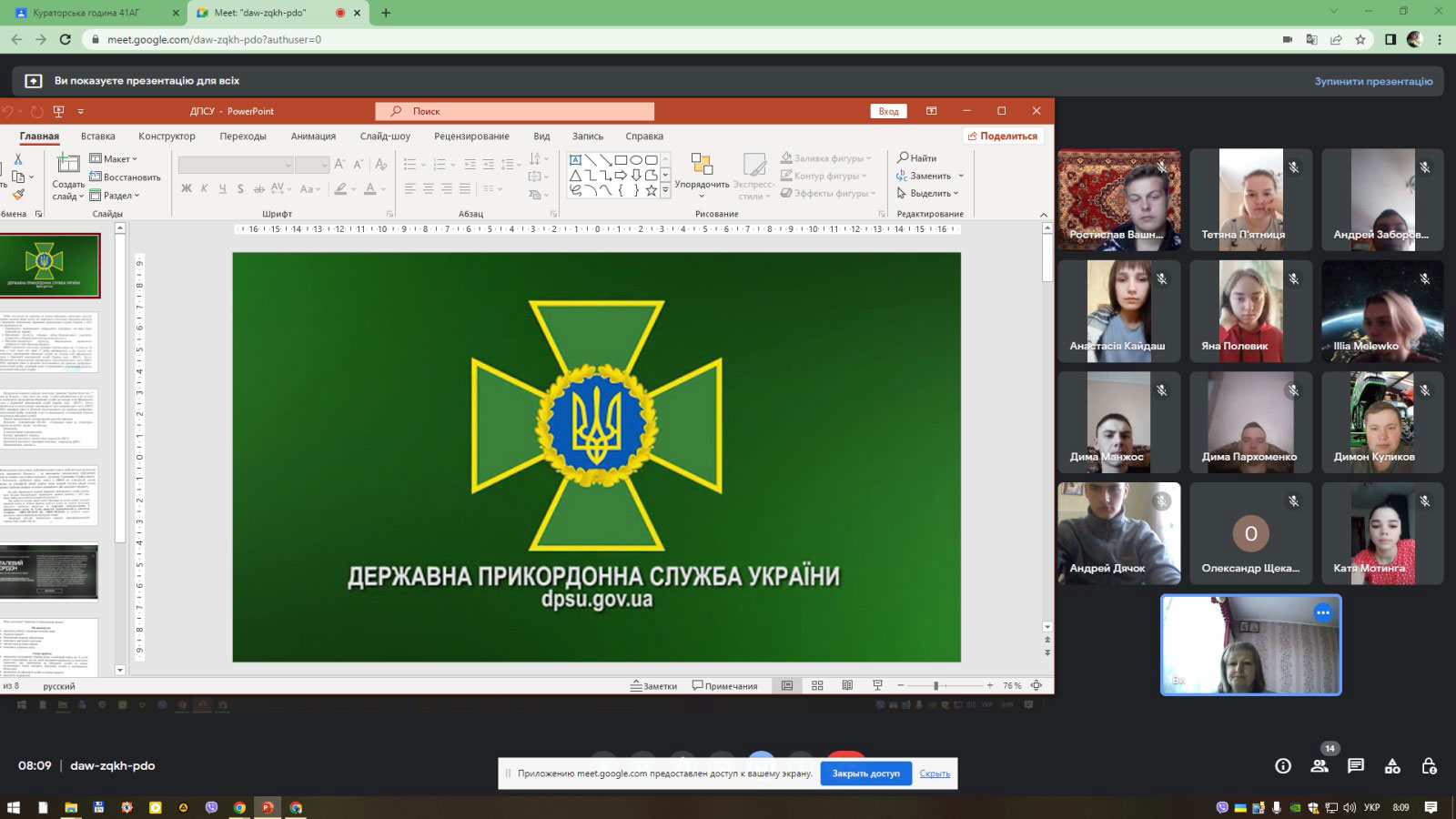Align text to the left
Viewport: 1456px width, 819px height.
pos(410,188)
